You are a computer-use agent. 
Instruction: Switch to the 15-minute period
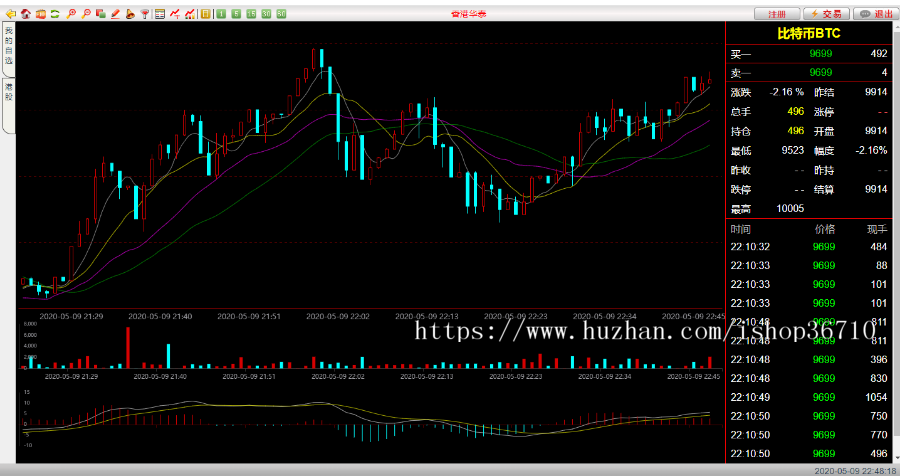[x=251, y=14]
